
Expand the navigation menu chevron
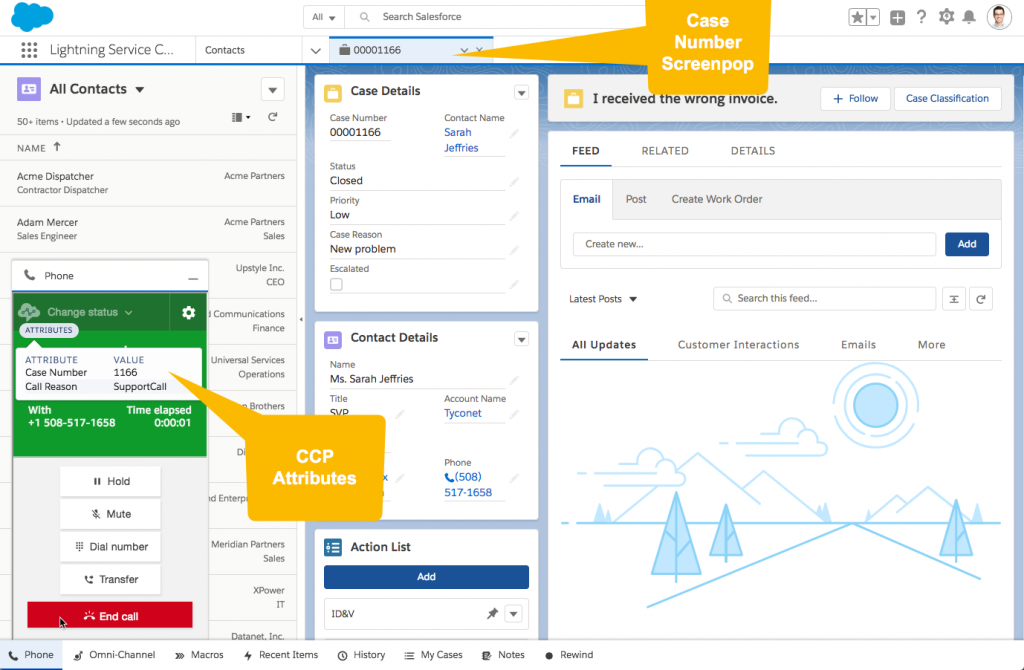(315, 50)
